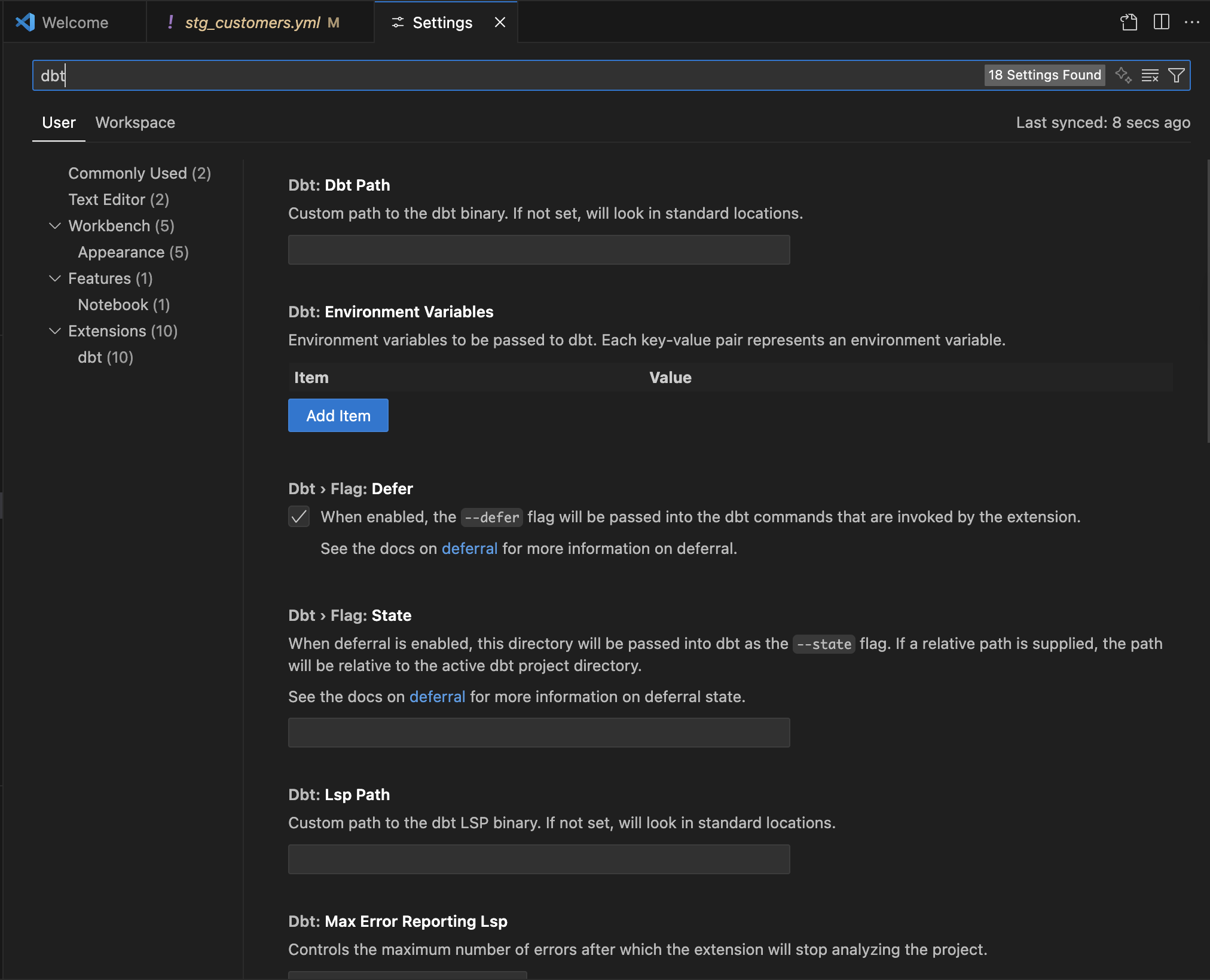Trigger AI settings search sparkle icon

point(1124,75)
